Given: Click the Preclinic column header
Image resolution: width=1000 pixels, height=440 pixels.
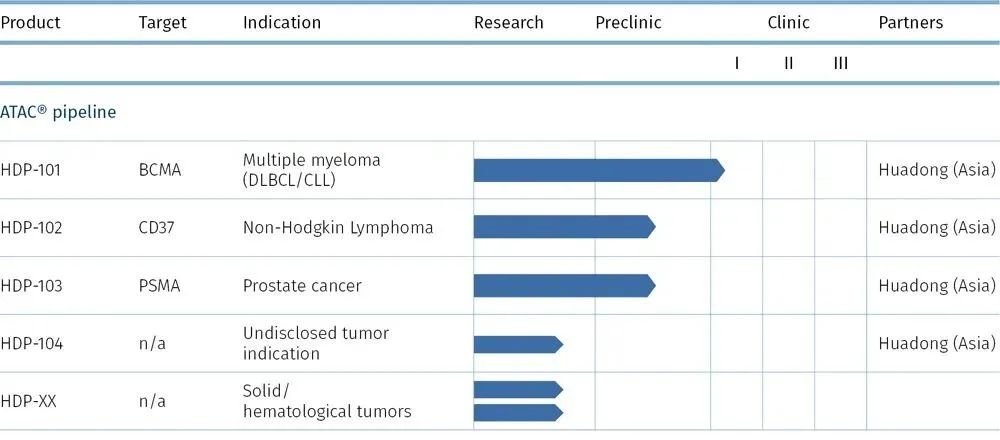Looking at the screenshot, I should coord(628,22).
